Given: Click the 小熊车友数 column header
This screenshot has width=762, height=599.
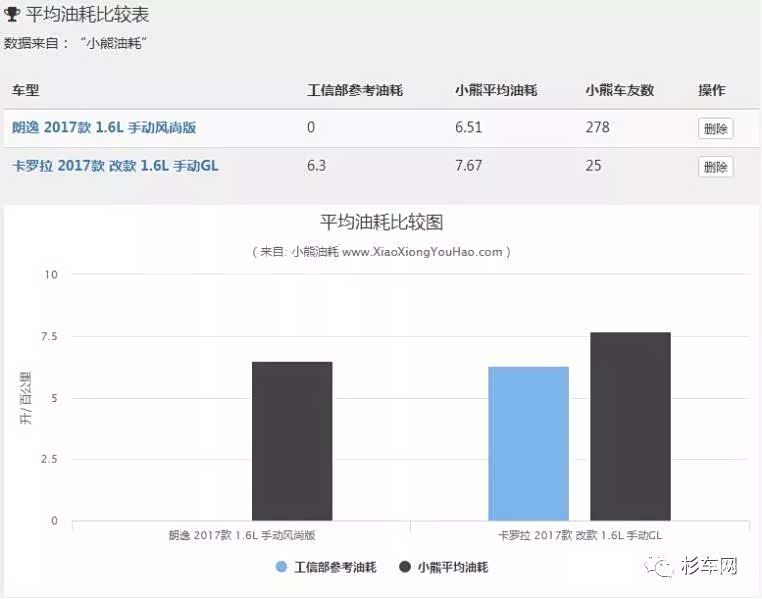Looking at the screenshot, I should click(x=619, y=91).
